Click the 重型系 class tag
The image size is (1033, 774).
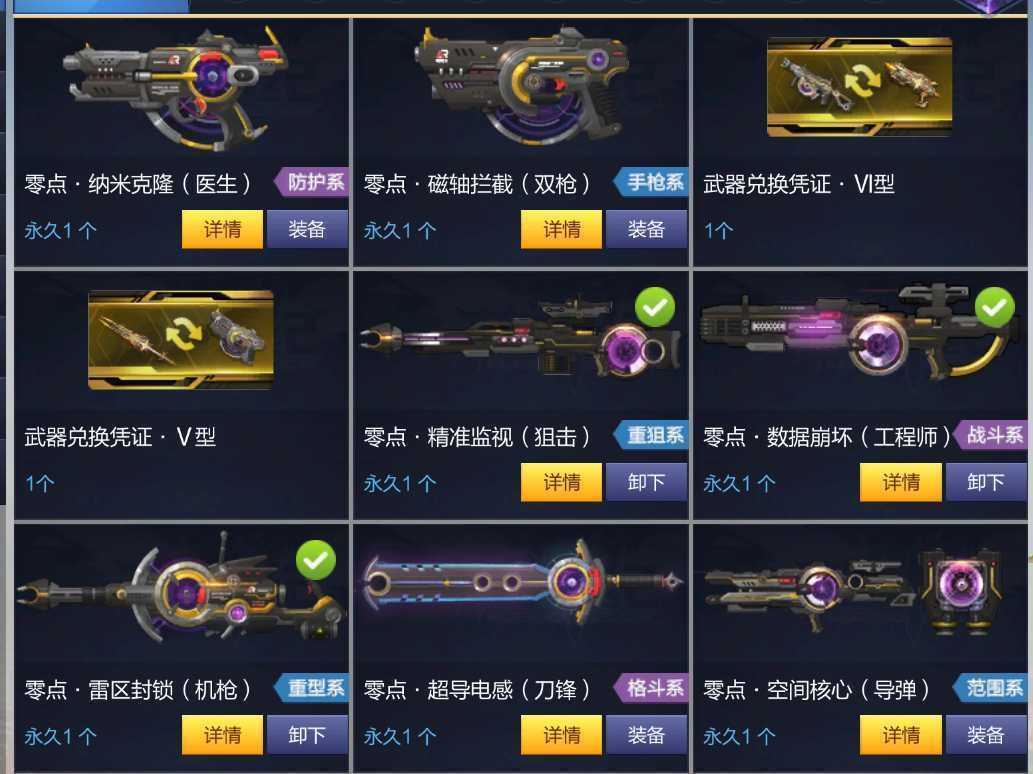312,688
